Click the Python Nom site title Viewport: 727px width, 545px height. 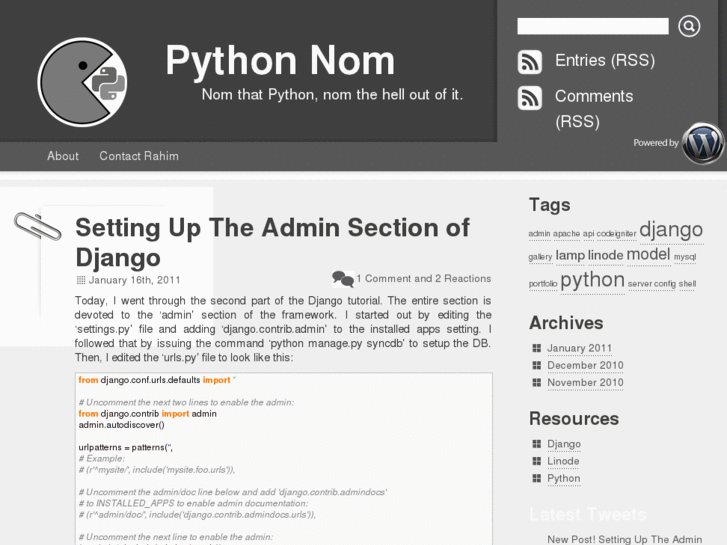(x=280, y=60)
